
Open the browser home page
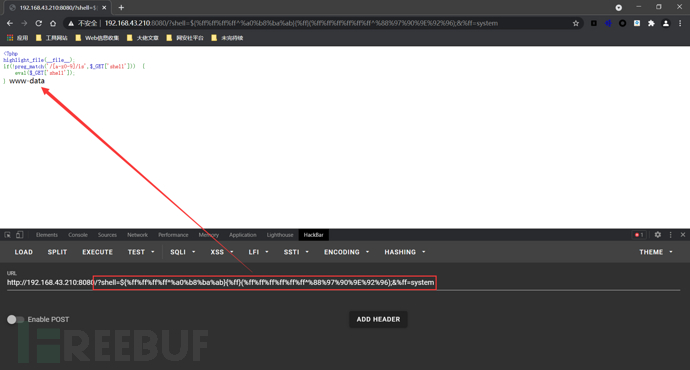[53, 23]
